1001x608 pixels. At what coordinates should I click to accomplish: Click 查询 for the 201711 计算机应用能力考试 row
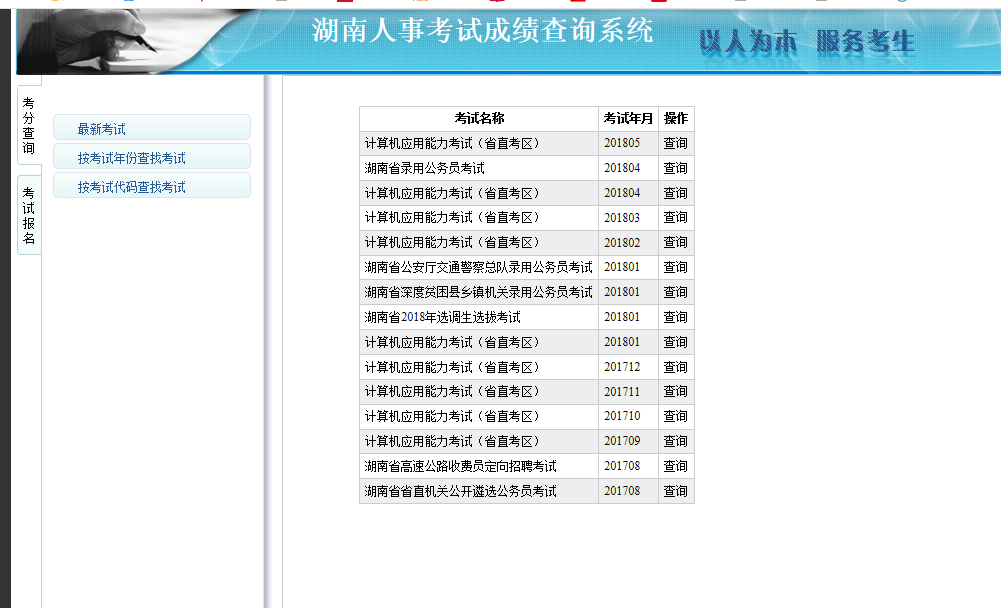click(676, 391)
